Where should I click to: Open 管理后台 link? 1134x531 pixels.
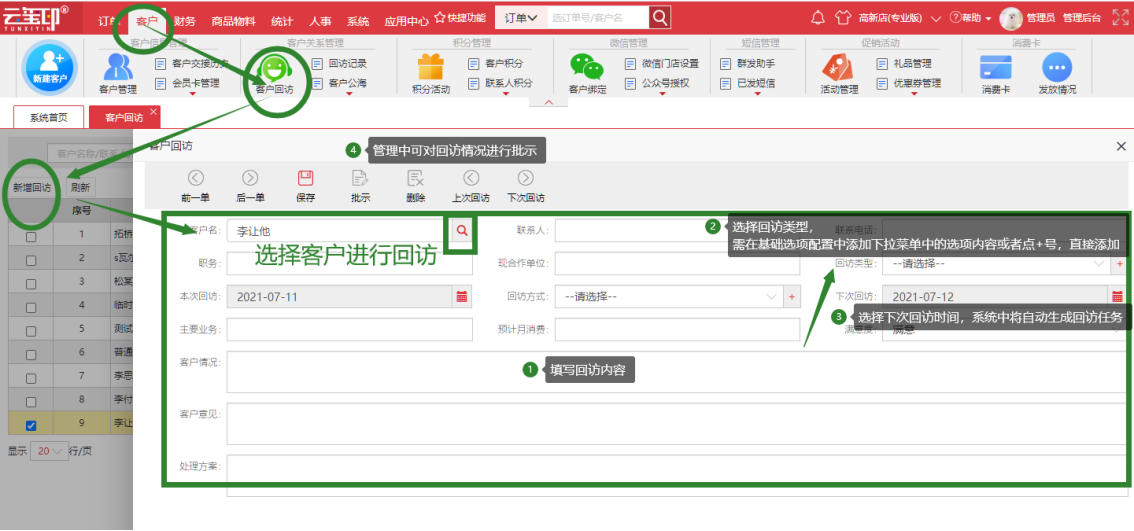pyautogui.click(x=1082, y=18)
